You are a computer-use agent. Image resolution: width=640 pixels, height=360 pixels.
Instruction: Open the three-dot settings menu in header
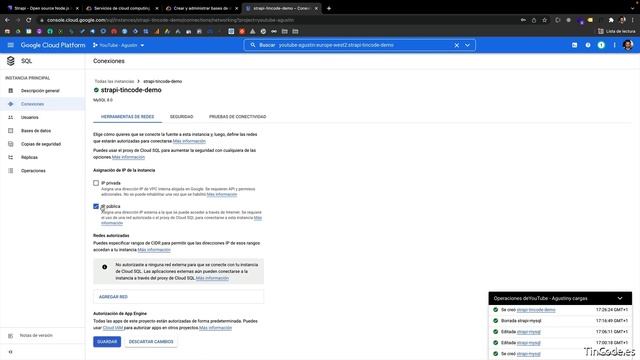click(614, 45)
